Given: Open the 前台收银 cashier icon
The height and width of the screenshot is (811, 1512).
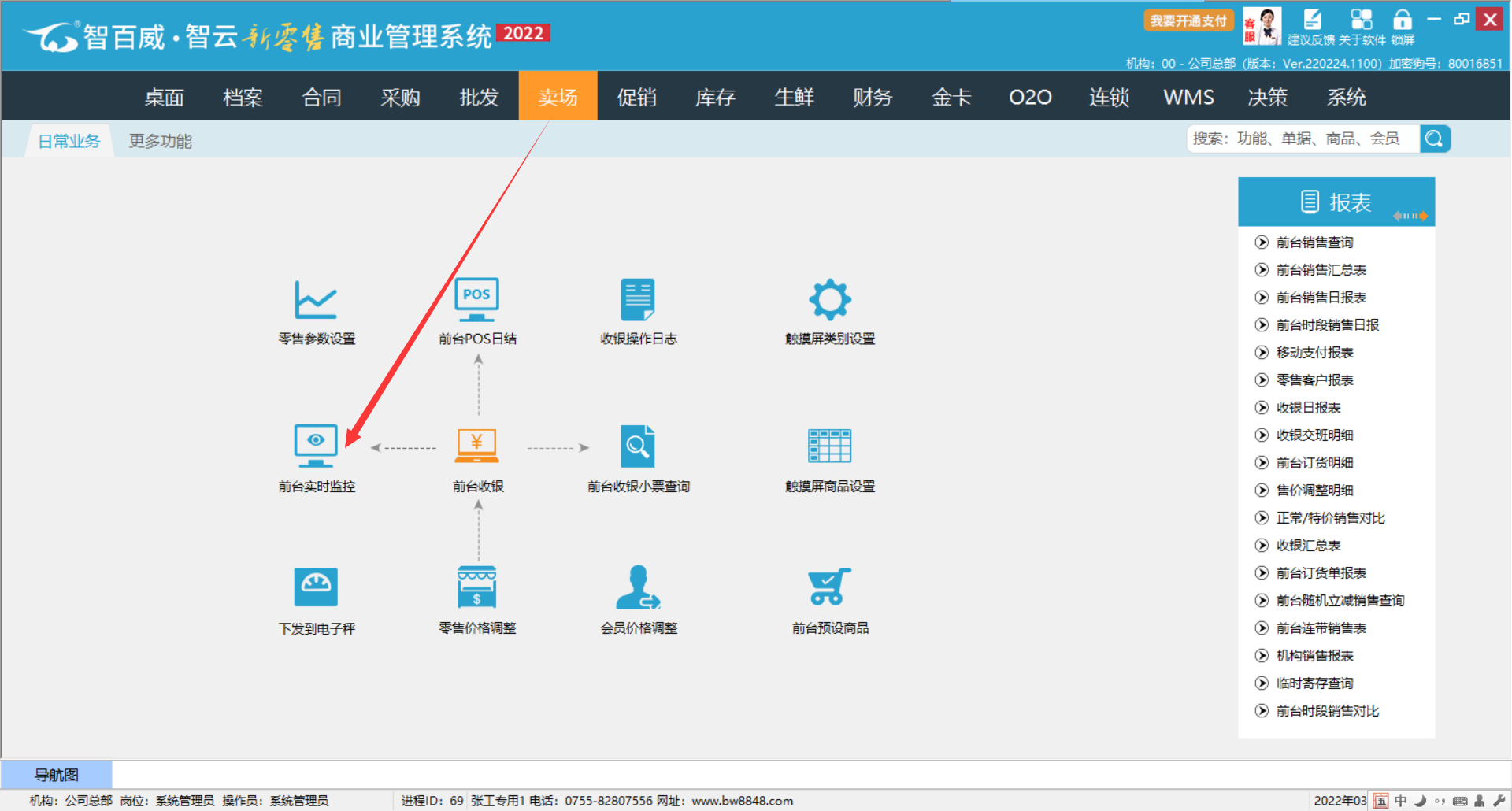Looking at the screenshot, I should pyautogui.click(x=476, y=446).
